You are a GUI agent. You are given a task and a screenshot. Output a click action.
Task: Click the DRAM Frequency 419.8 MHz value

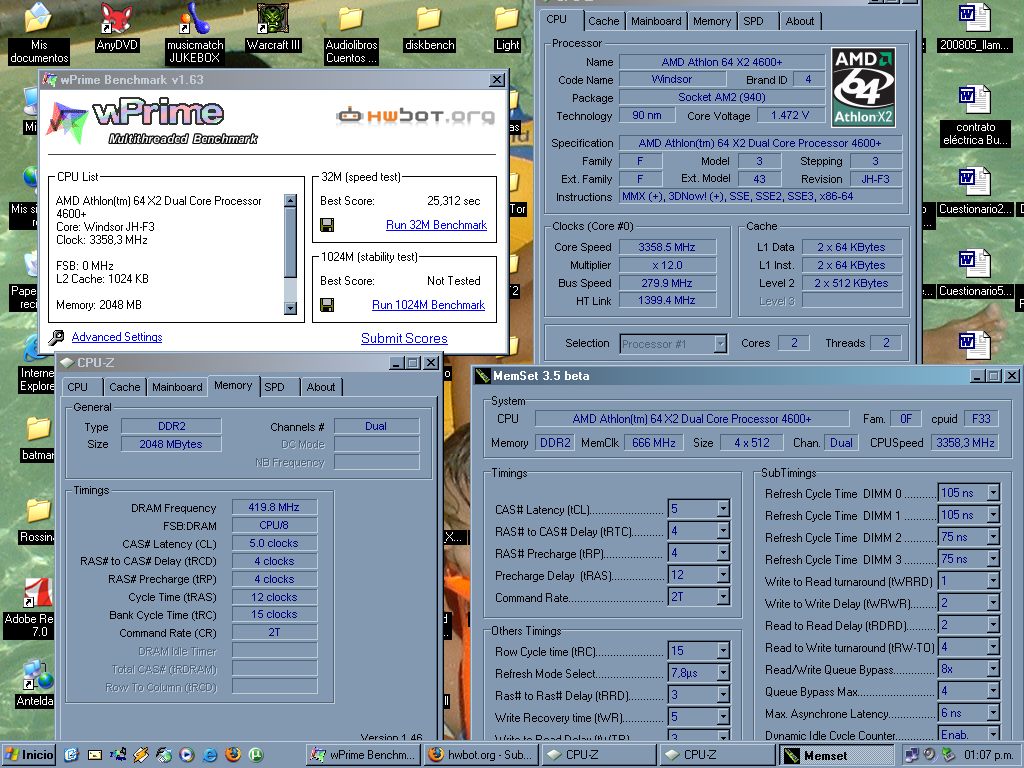[274, 507]
